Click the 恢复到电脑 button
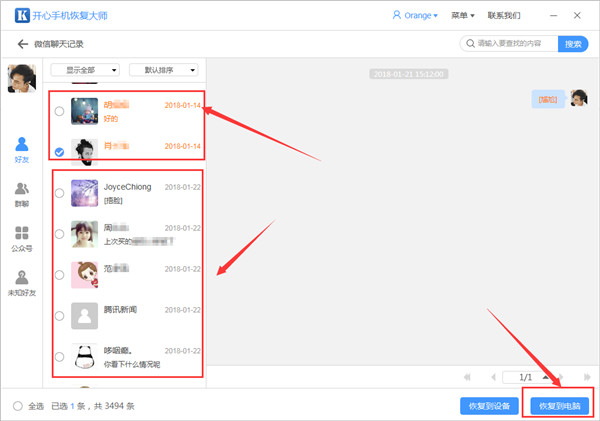Image resolution: width=600 pixels, height=421 pixels. [561, 406]
